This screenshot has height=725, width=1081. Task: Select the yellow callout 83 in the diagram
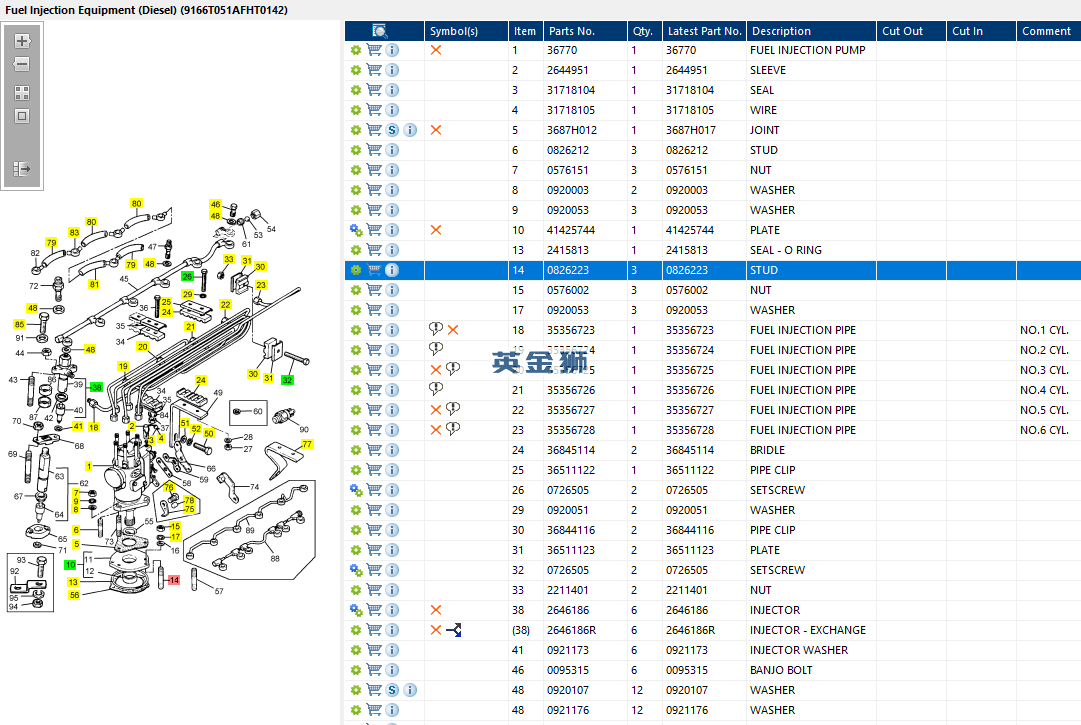pos(74,232)
